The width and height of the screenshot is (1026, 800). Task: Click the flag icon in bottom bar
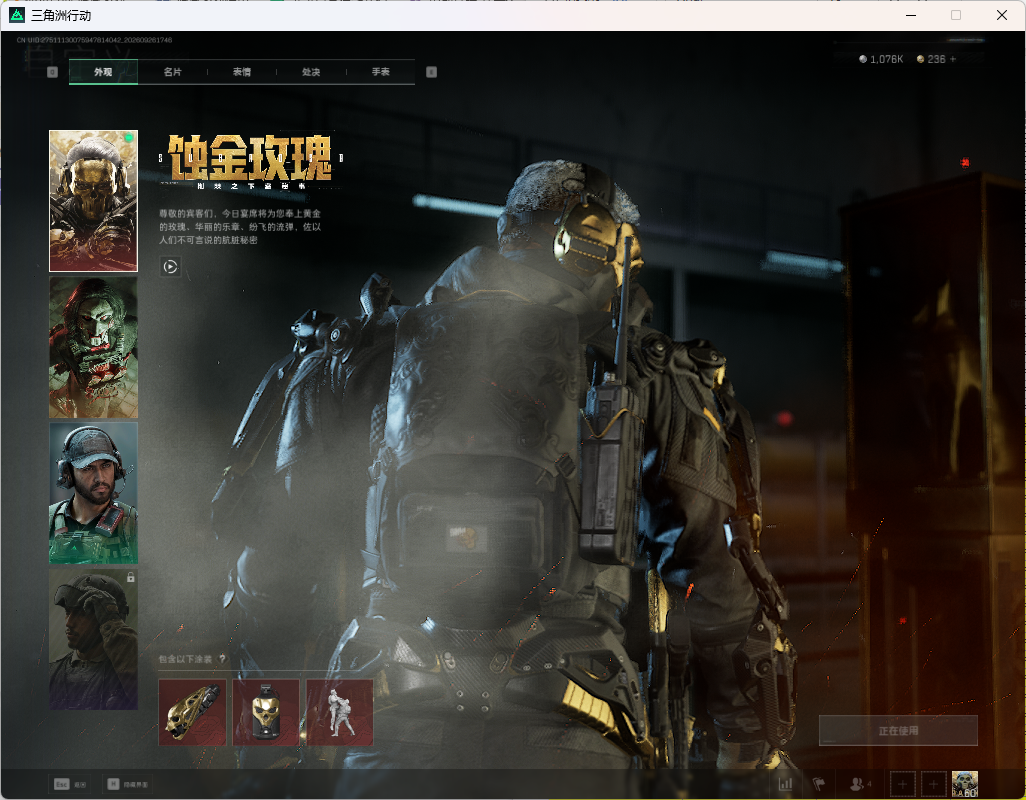[x=819, y=784]
